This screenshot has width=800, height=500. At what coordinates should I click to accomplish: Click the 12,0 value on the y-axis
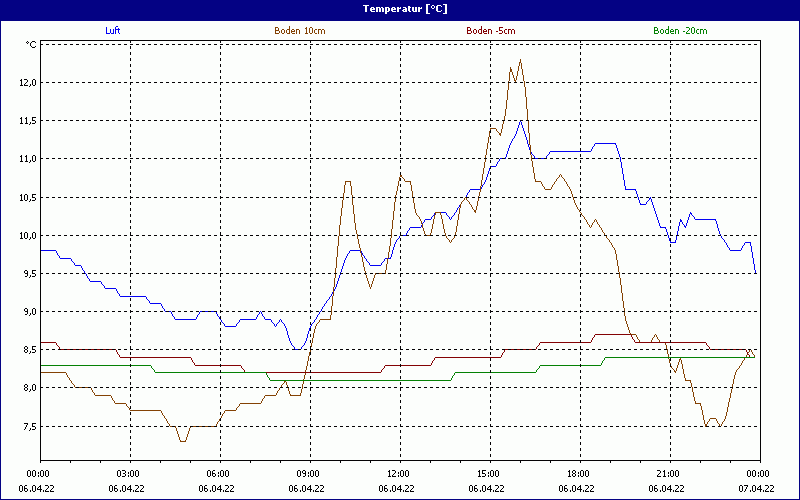[26, 83]
